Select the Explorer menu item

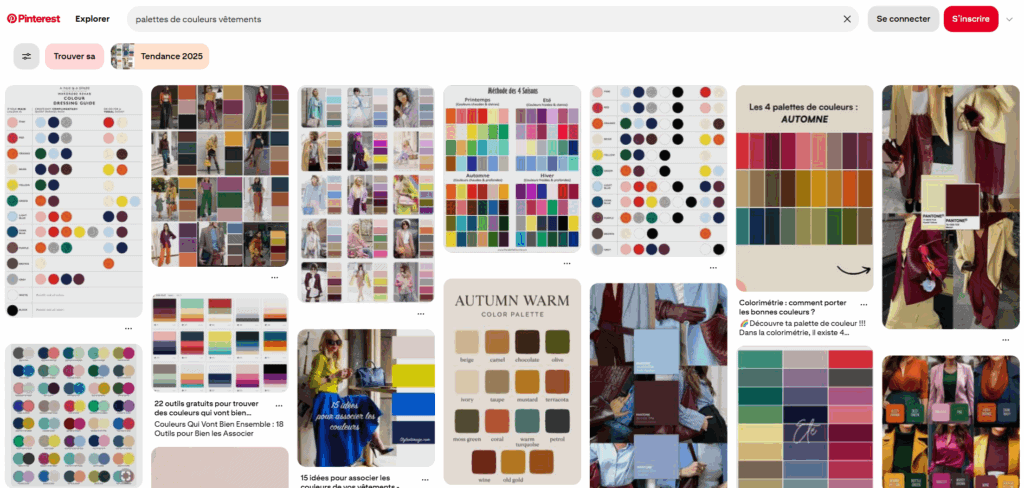coord(92,19)
